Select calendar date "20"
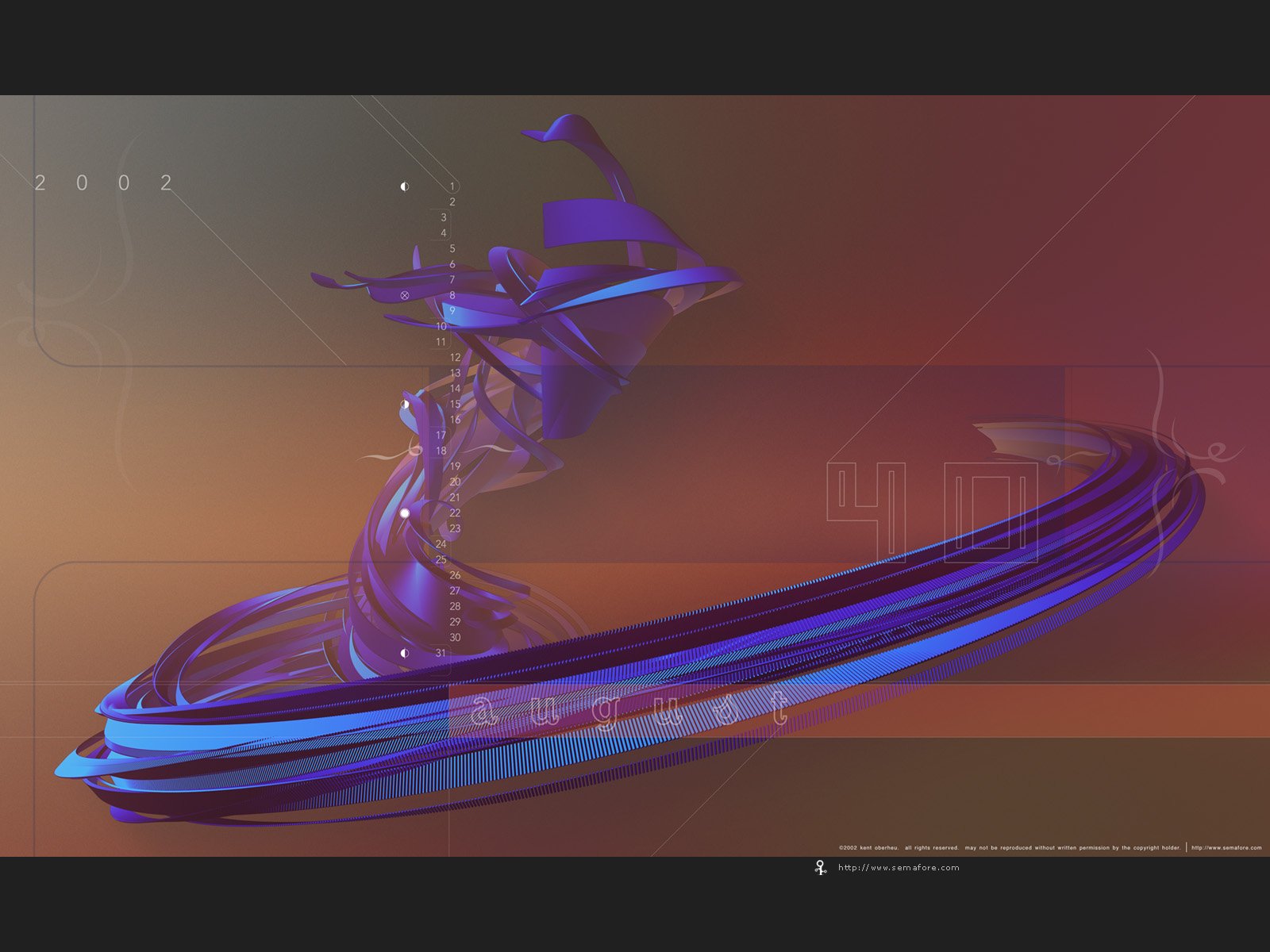 [x=455, y=482]
